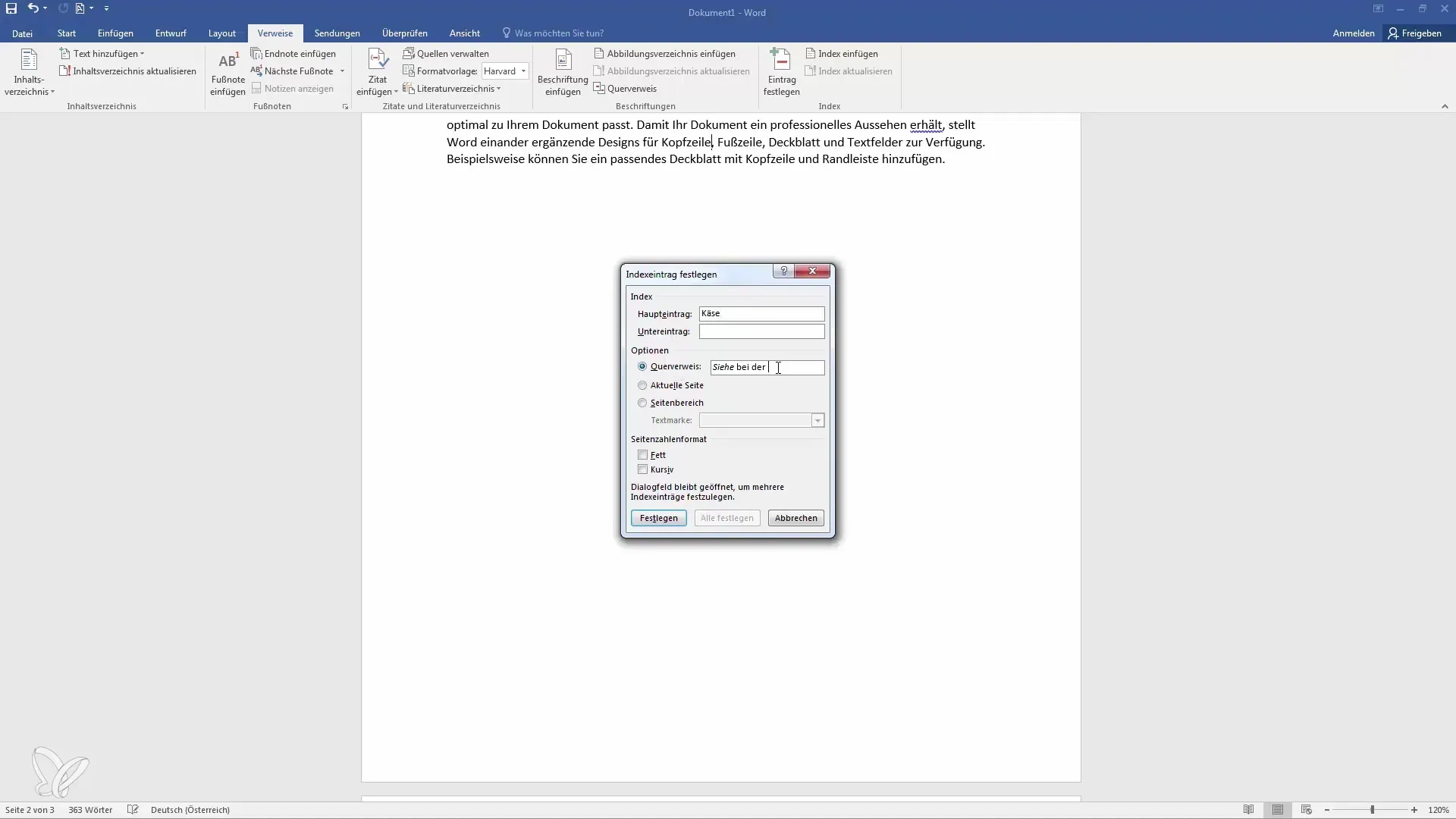
Task: Open the help question mark in dialog
Action: [x=783, y=271]
